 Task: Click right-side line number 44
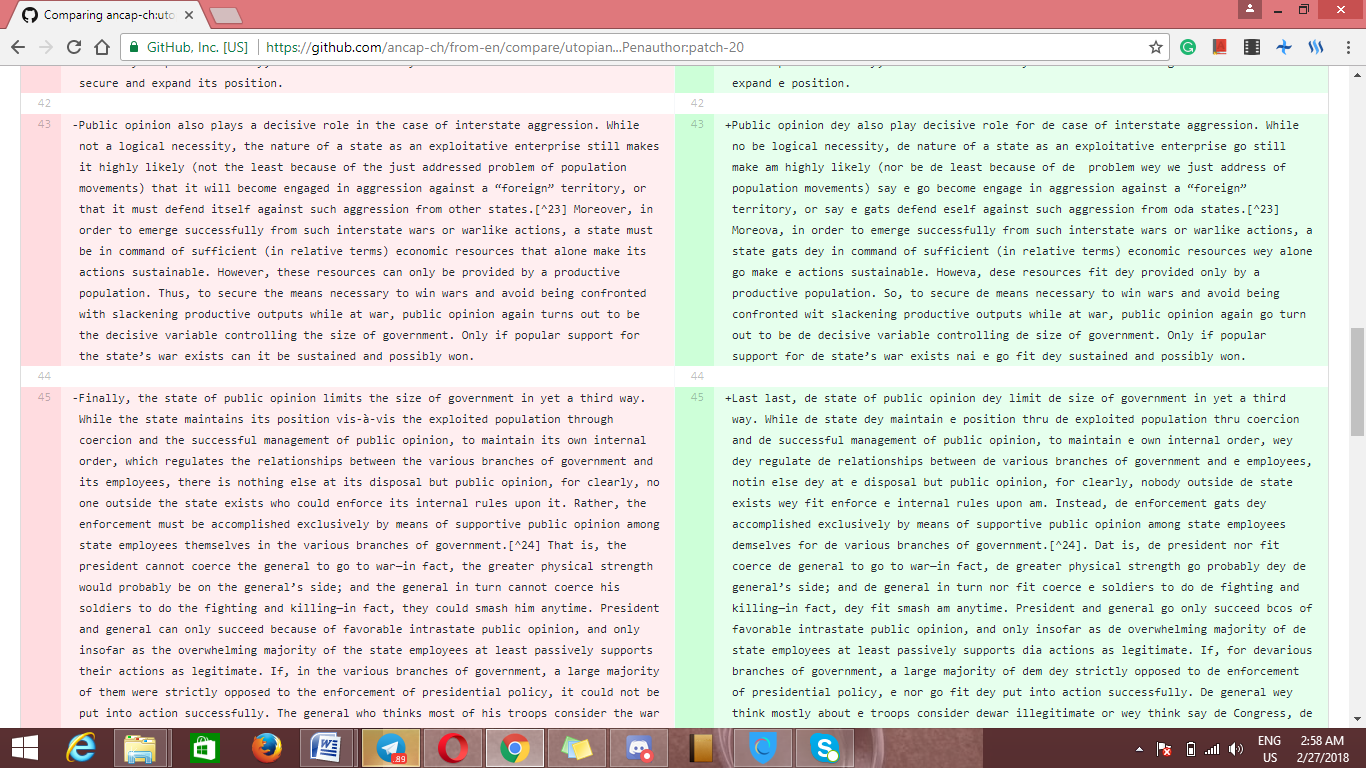point(697,376)
